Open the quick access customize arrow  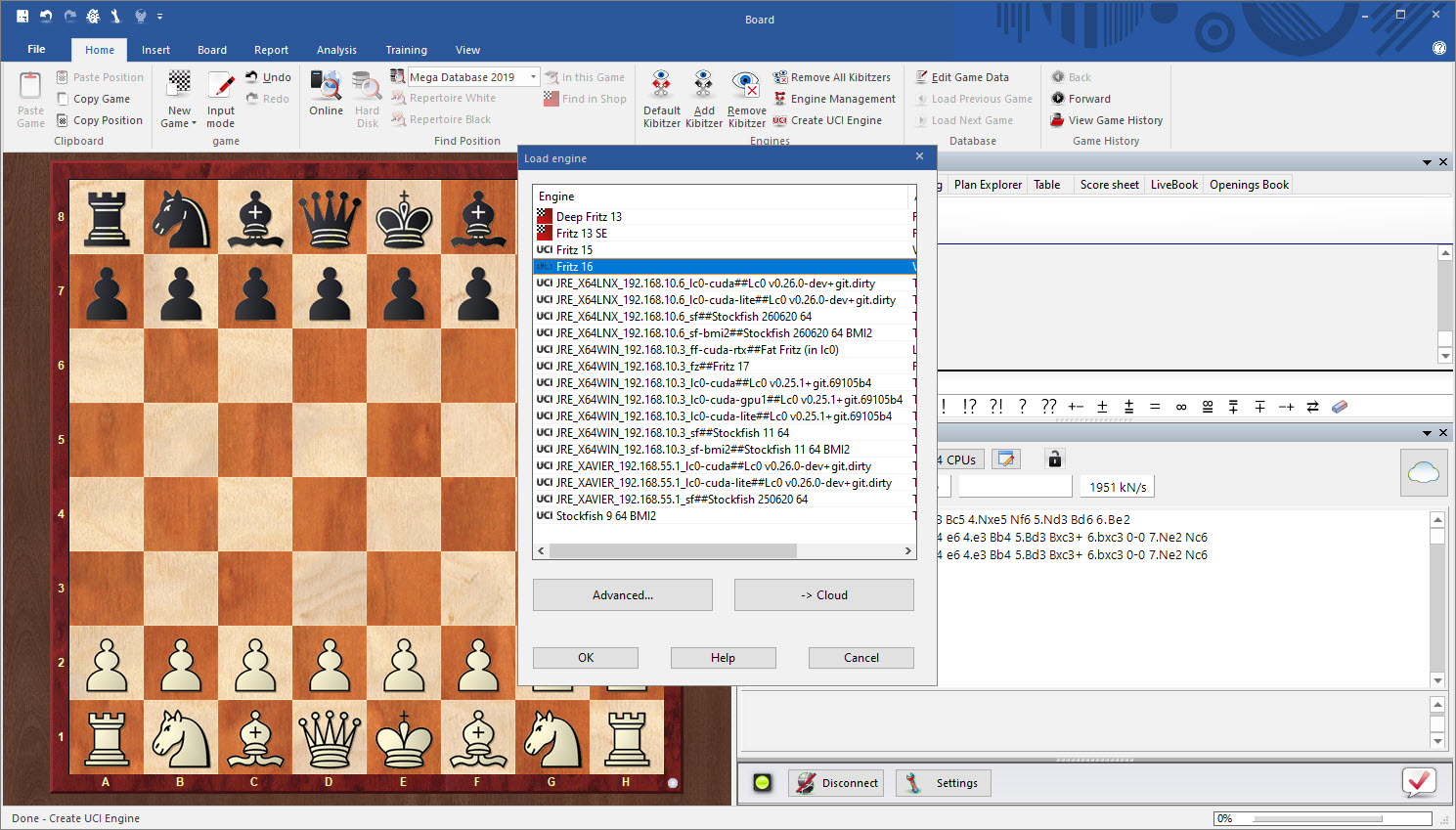pyautogui.click(x=159, y=17)
